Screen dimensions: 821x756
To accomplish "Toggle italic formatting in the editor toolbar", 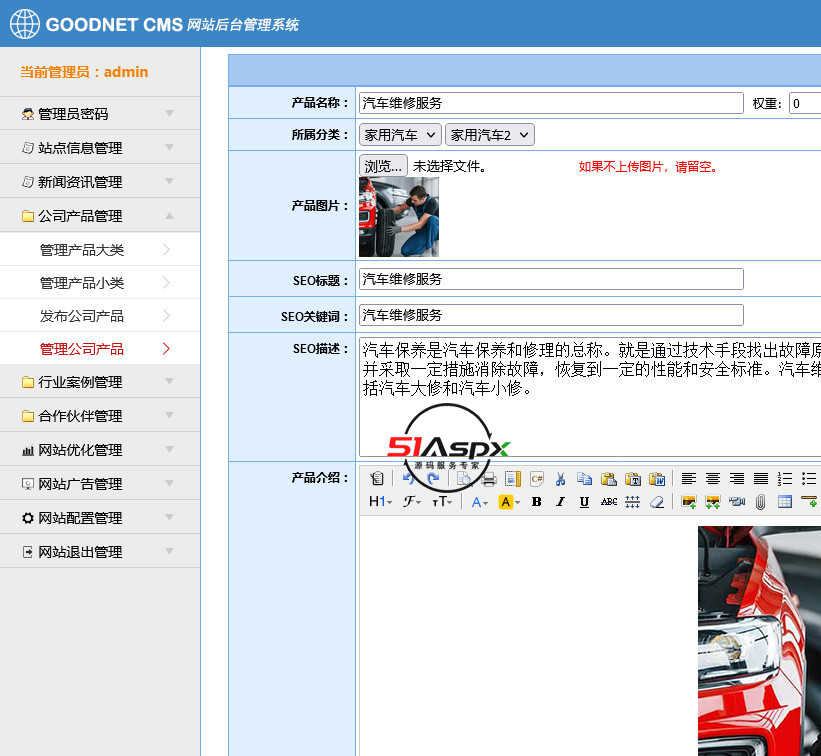I will (x=559, y=503).
